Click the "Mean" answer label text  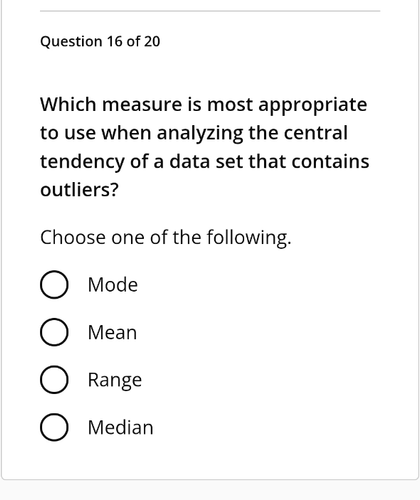point(112,332)
